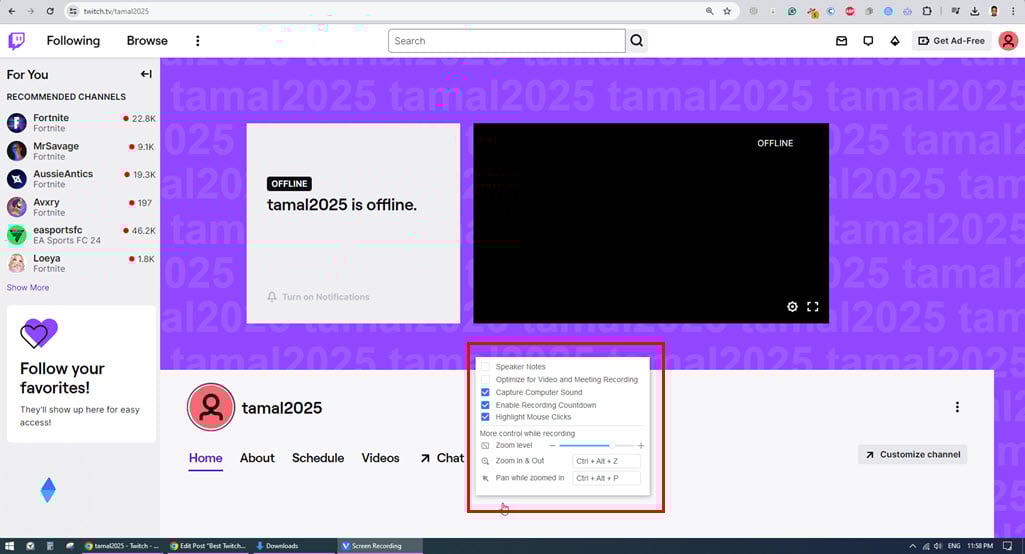This screenshot has height=554, width=1025.
Task: Click the Get Ad-Free button
Action: pyautogui.click(x=952, y=41)
